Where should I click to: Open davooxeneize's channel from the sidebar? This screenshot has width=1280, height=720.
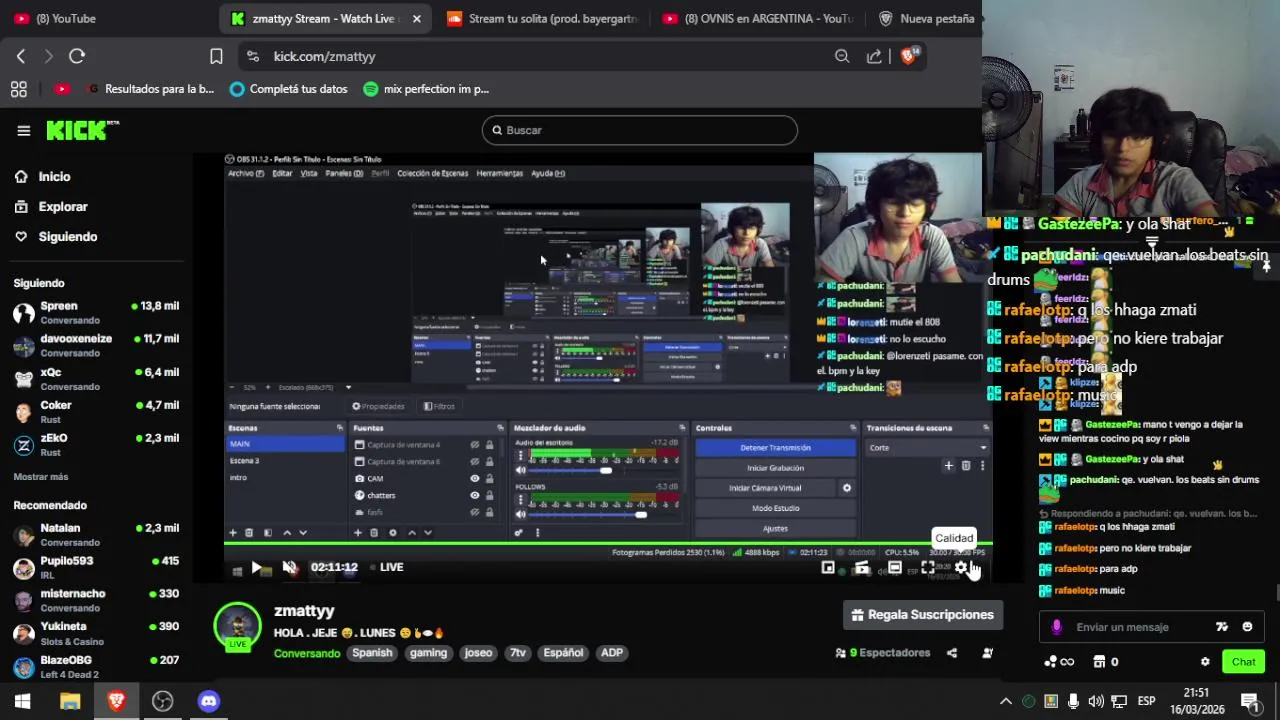(x=96, y=345)
